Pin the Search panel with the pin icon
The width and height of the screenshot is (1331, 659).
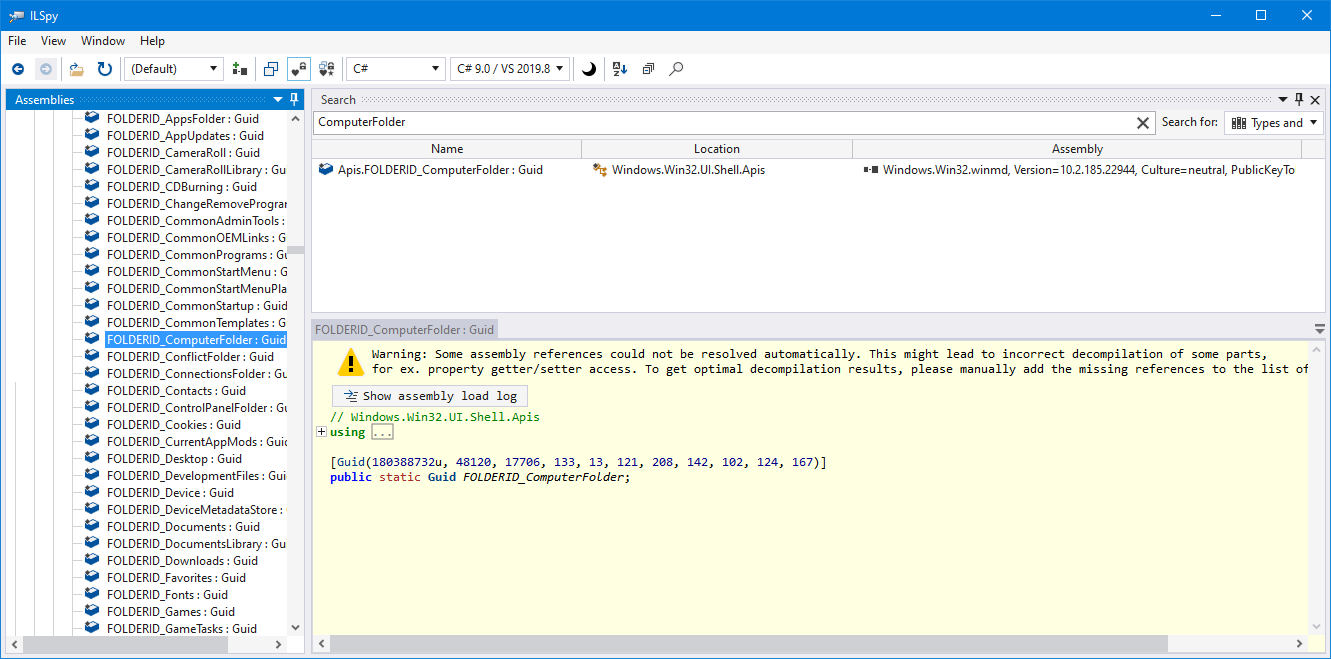click(x=1298, y=99)
